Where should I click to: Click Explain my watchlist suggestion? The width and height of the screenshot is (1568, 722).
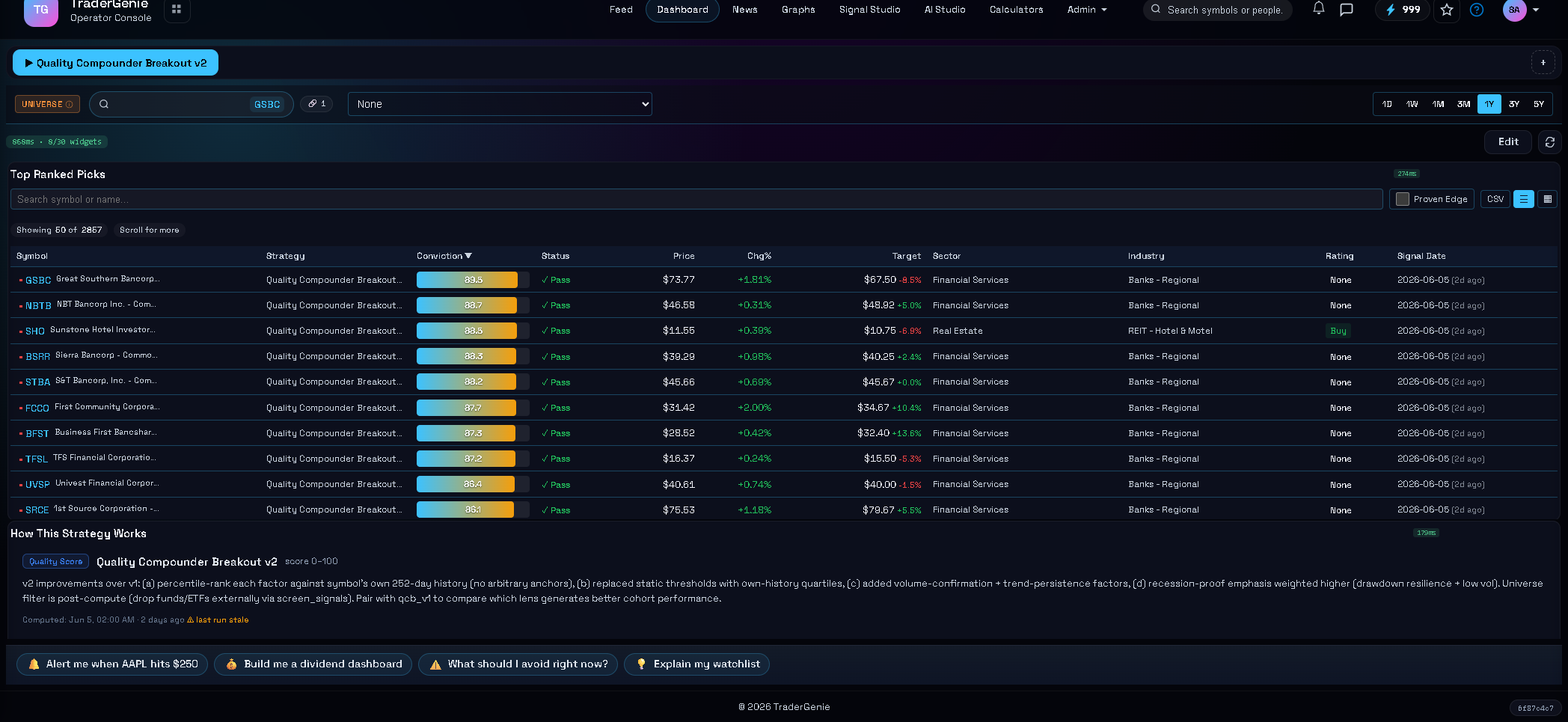pos(696,664)
